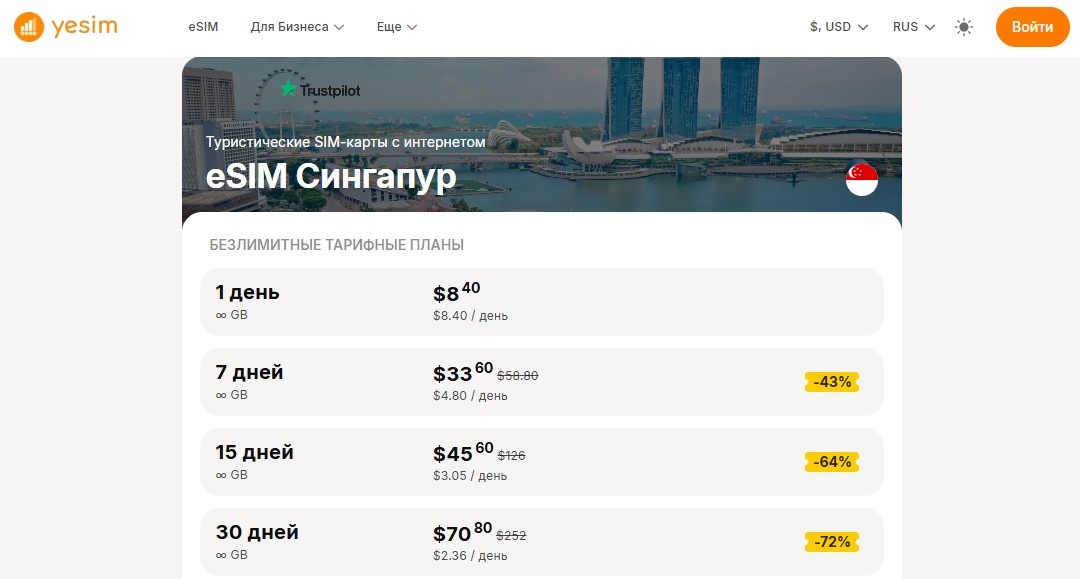
Task: Click the '-43%' discount badge
Action: point(831,381)
